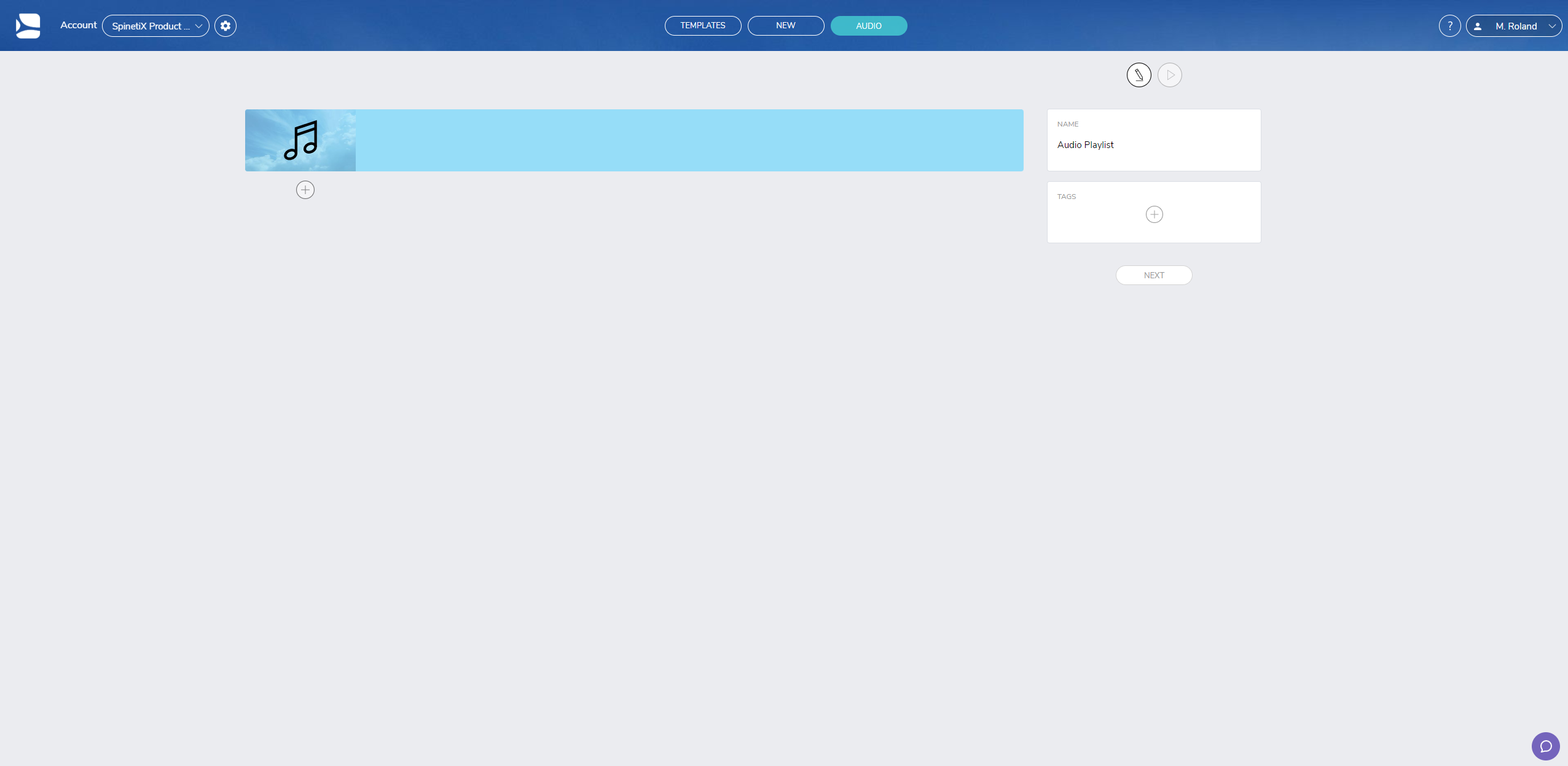Click the NEXT button

pos(1154,275)
